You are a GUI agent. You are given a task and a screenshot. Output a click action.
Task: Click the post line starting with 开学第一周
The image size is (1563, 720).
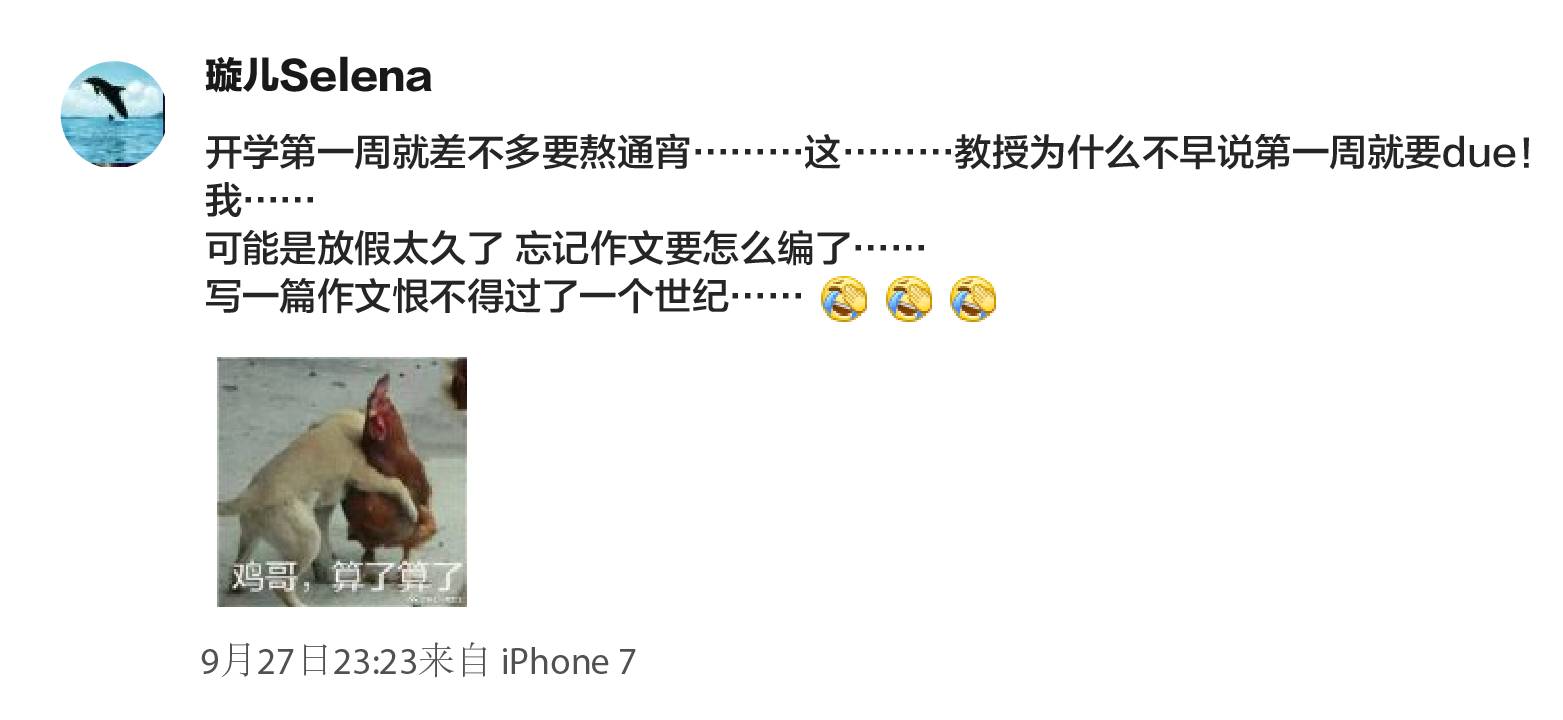[868, 155]
